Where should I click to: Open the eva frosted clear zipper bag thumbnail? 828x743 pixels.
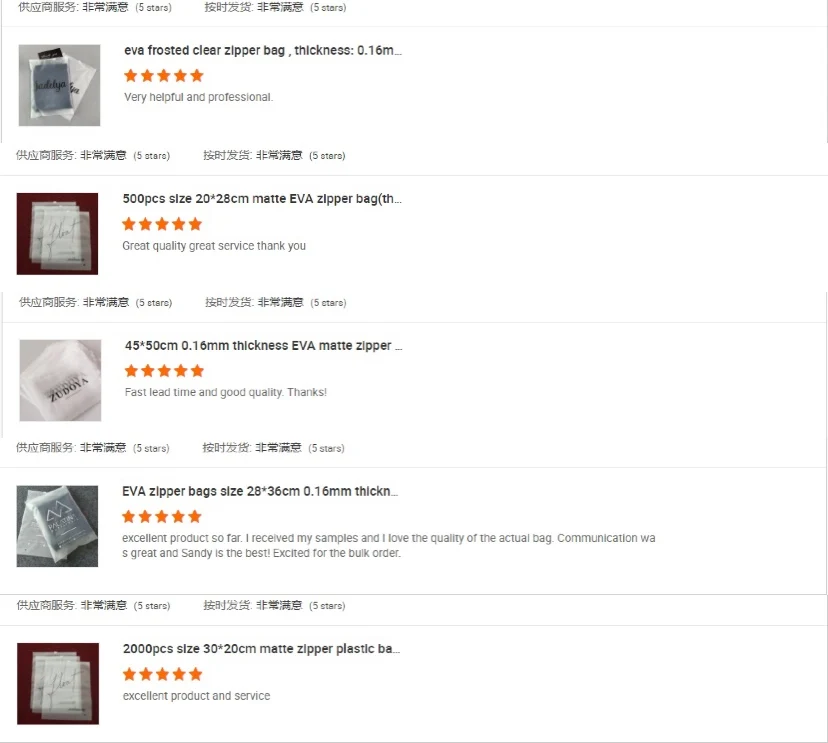pos(59,85)
